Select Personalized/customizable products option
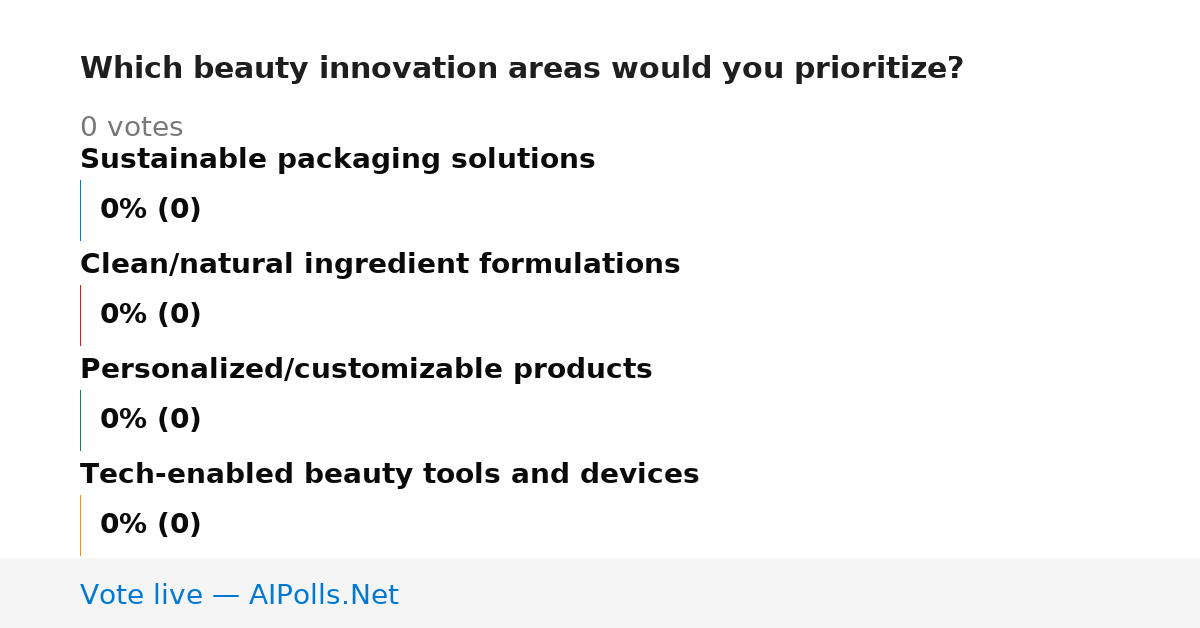 point(366,370)
